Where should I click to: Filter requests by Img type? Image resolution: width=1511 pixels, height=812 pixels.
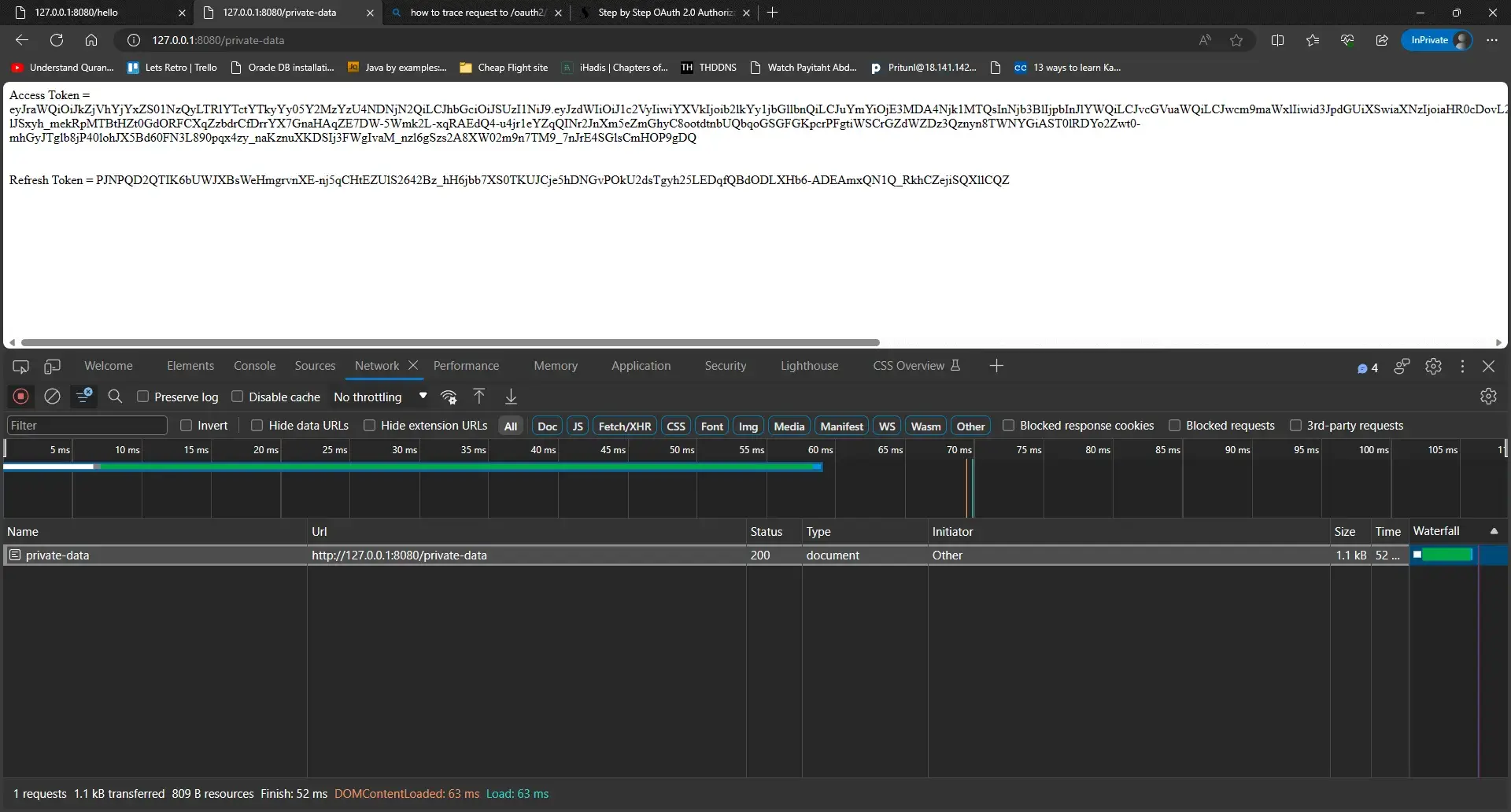pos(748,426)
